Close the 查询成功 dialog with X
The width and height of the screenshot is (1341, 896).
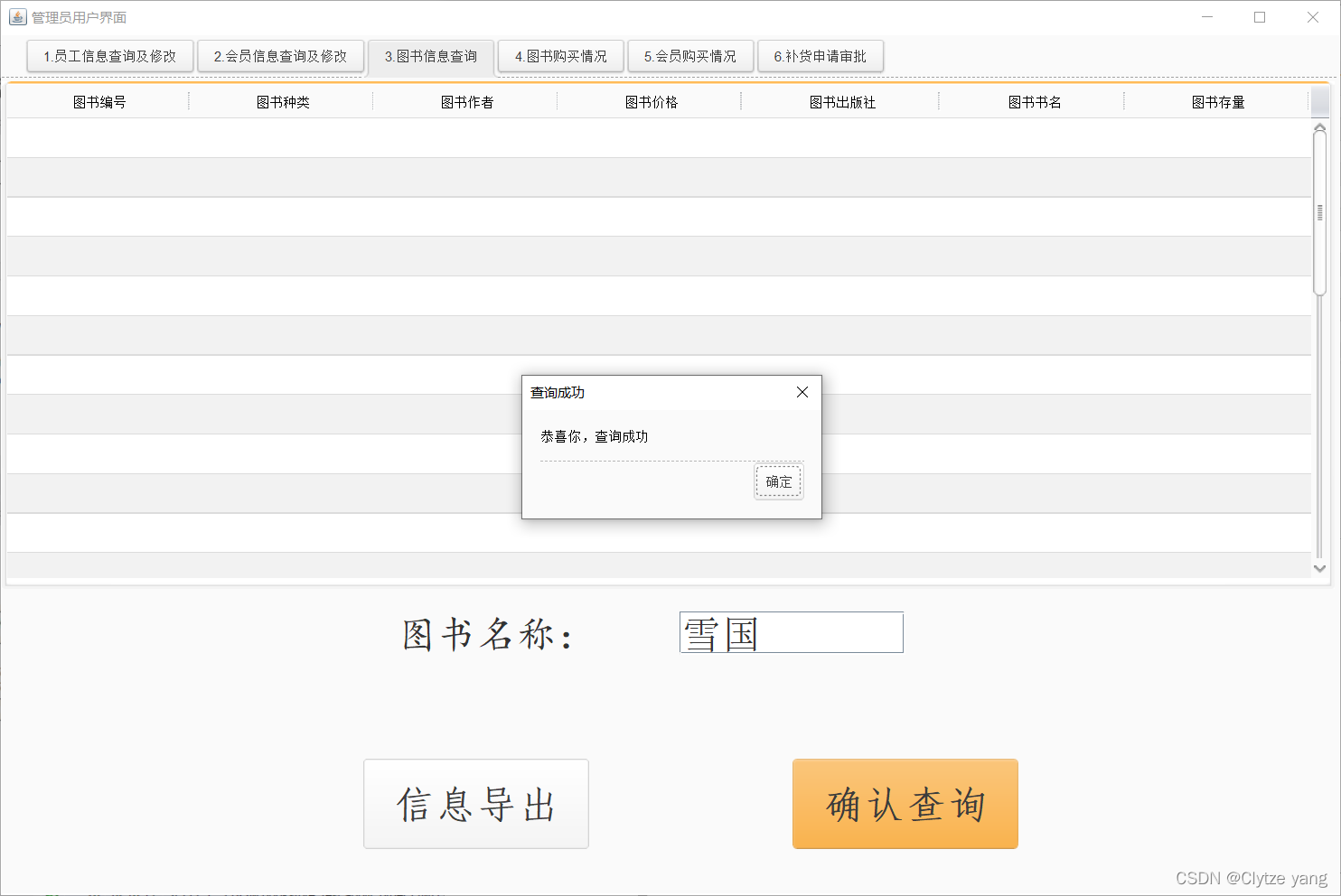coord(802,392)
